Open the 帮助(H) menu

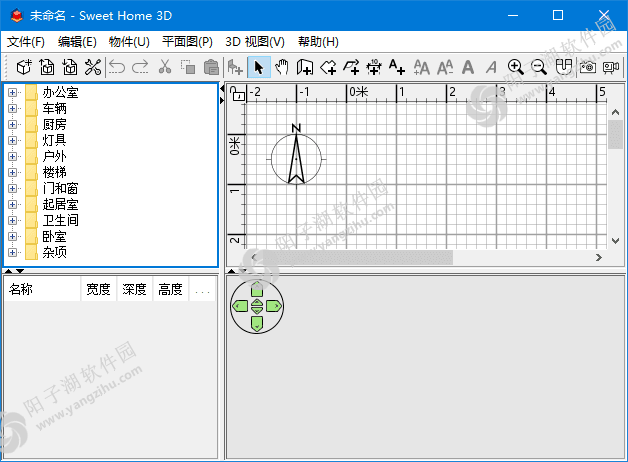point(318,42)
